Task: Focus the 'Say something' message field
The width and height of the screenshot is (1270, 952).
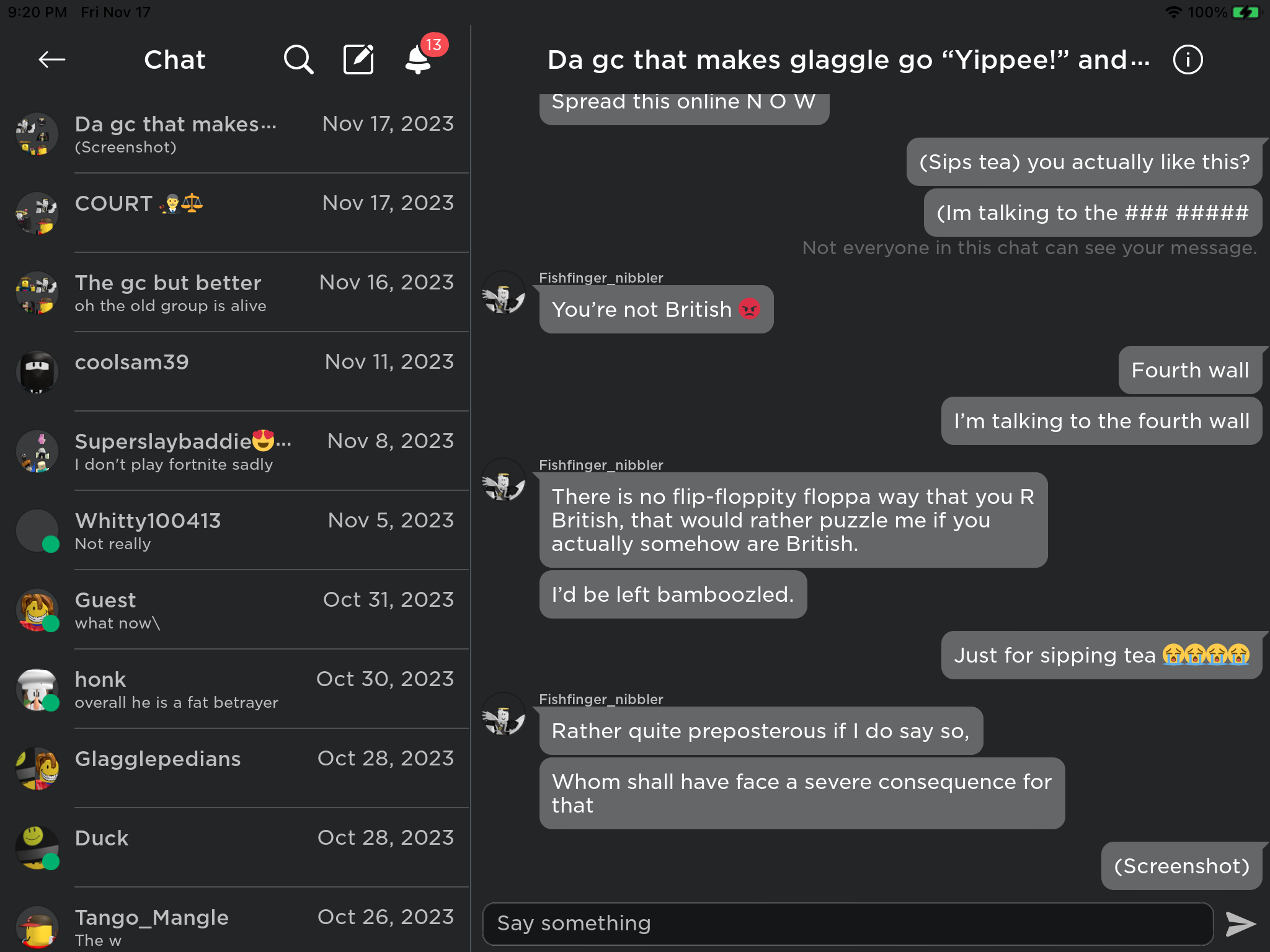Action: pos(847,923)
